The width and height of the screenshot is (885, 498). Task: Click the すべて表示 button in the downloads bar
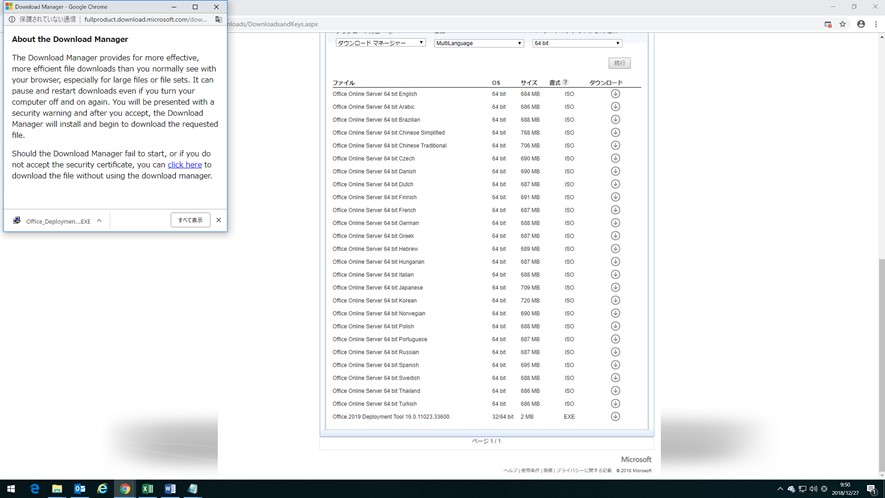click(190, 220)
